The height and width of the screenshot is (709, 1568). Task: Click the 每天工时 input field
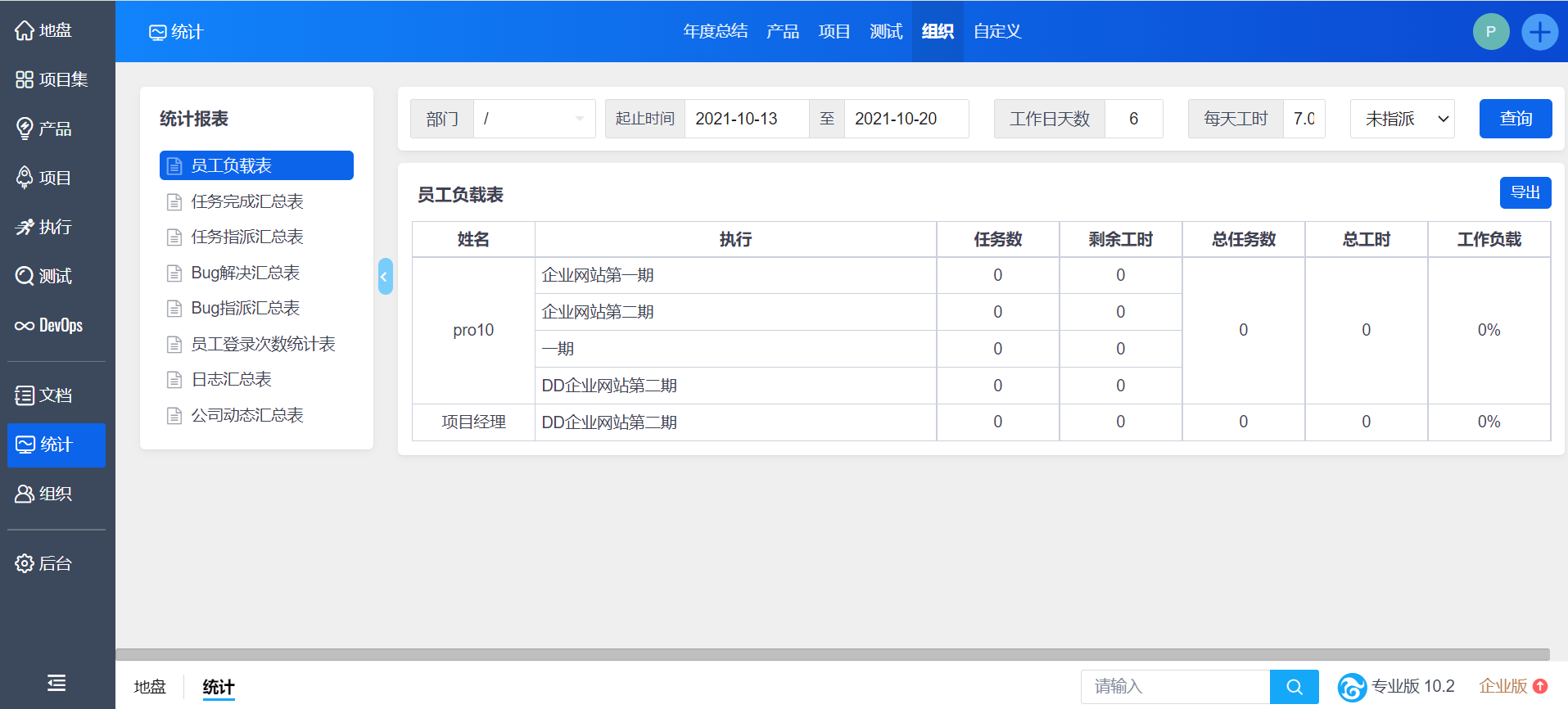(1304, 119)
